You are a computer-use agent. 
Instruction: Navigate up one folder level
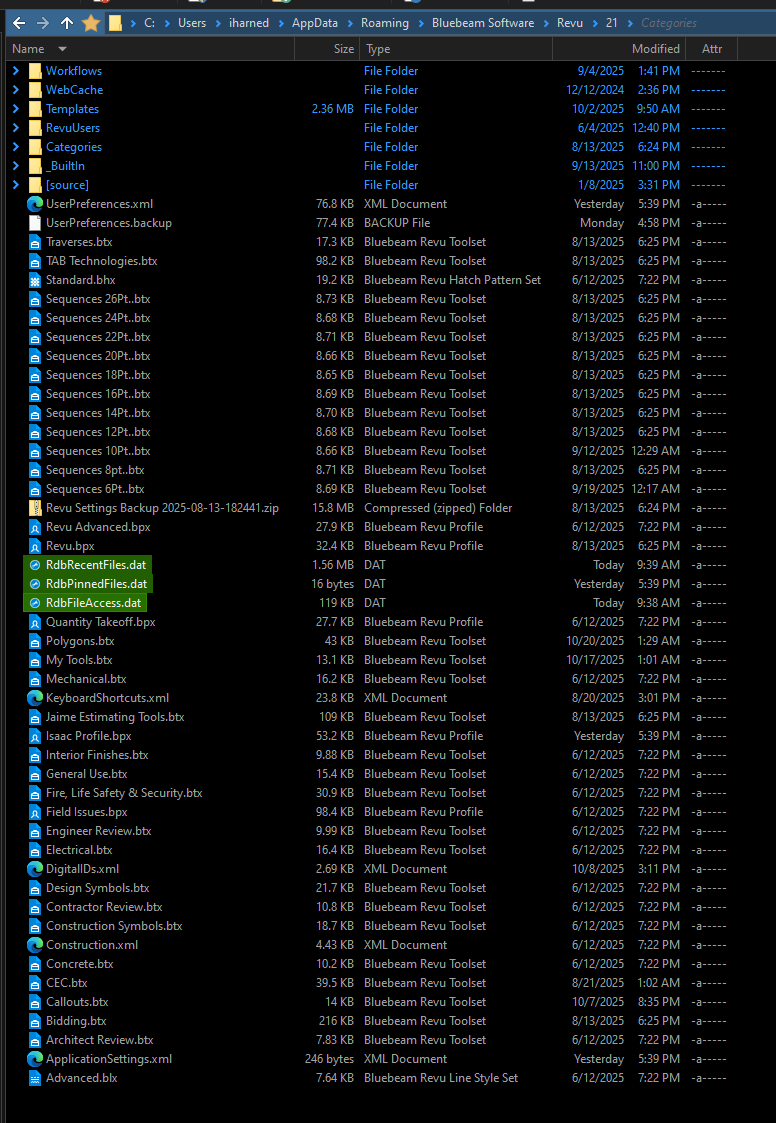click(x=67, y=23)
